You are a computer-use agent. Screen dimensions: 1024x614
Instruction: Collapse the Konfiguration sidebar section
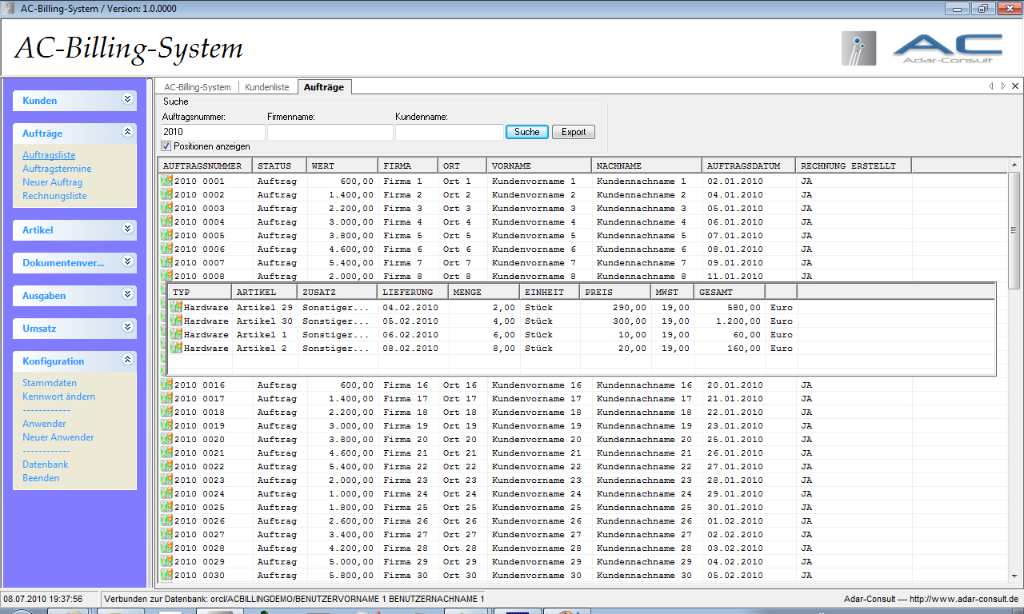127,360
